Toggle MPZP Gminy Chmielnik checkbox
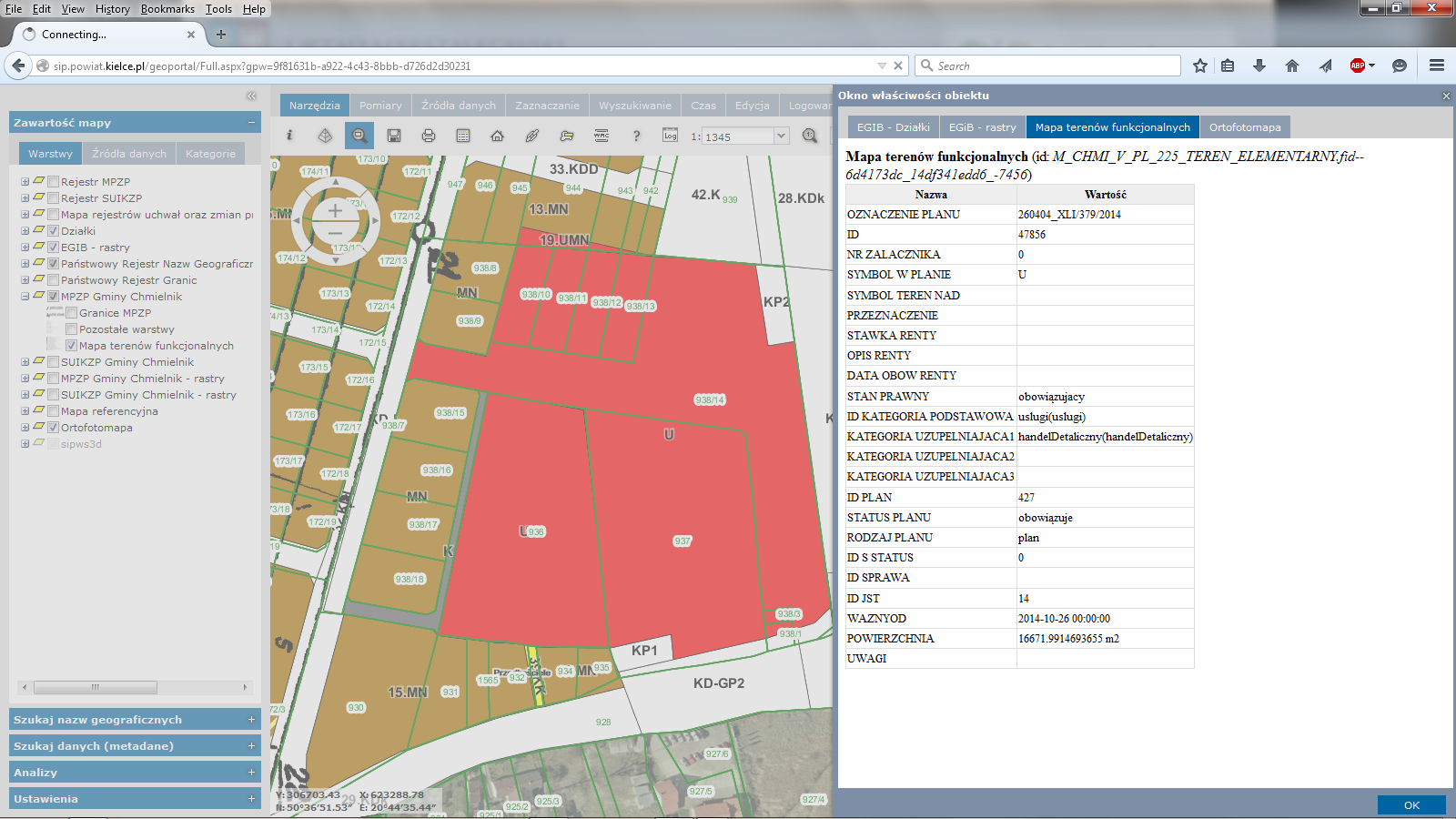The height and width of the screenshot is (819, 1456). (54, 297)
